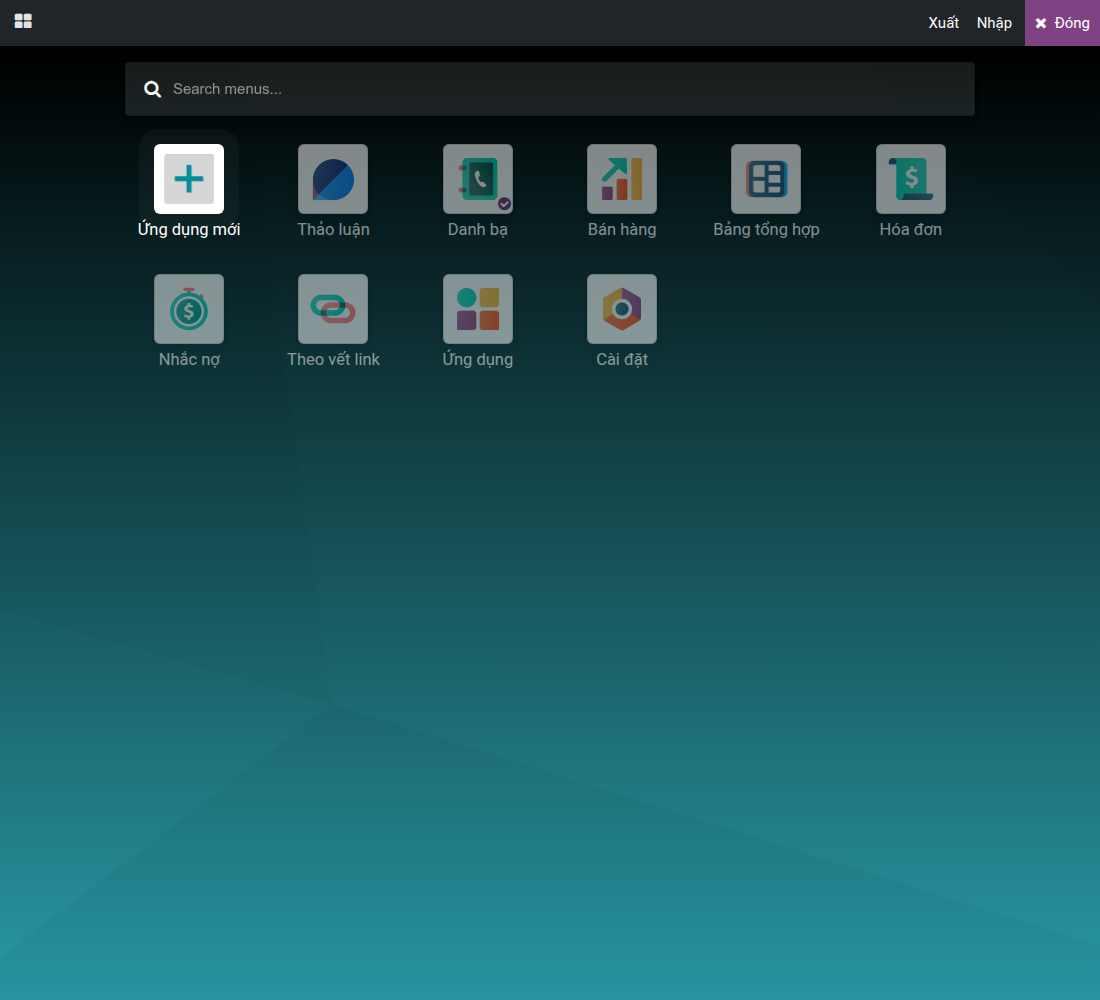The width and height of the screenshot is (1100, 1000).
Task: Create a new app with the plus icon
Action: pos(189,179)
